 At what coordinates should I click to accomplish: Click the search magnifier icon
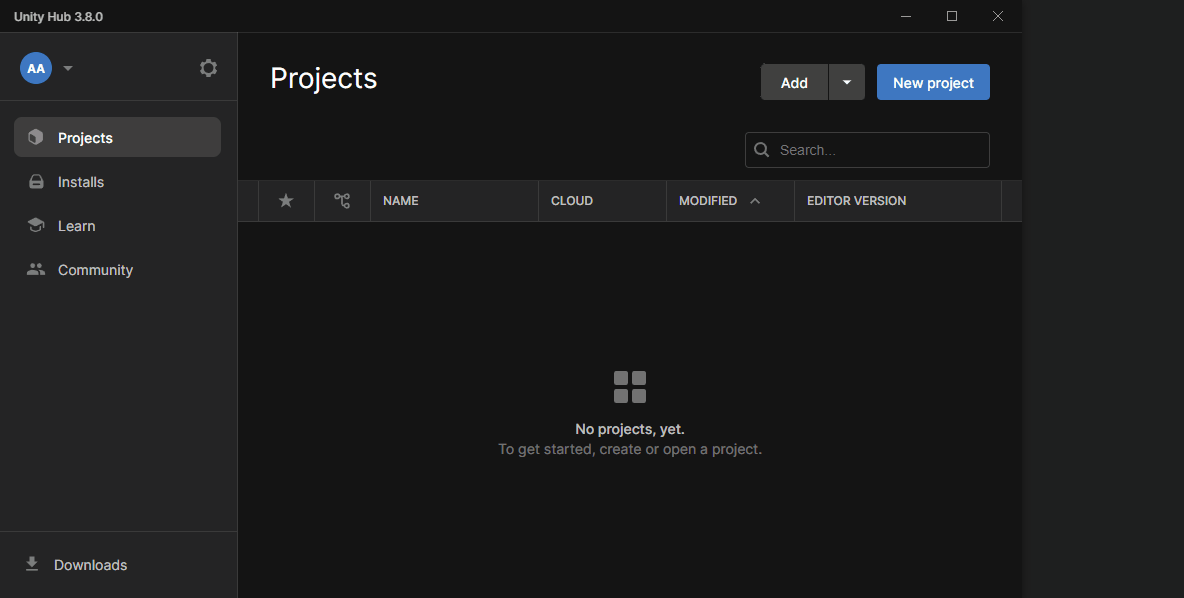click(762, 150)
